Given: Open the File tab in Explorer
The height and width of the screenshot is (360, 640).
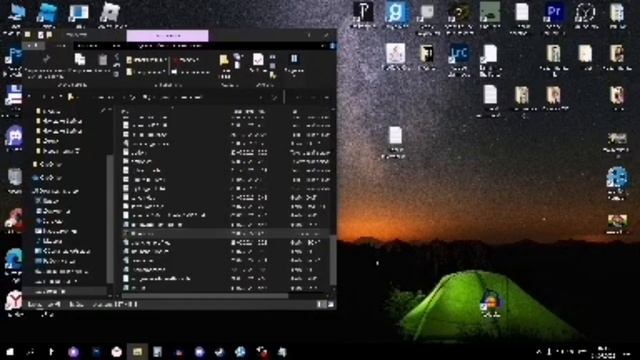Looking at the screenshot, I should 33,46.
